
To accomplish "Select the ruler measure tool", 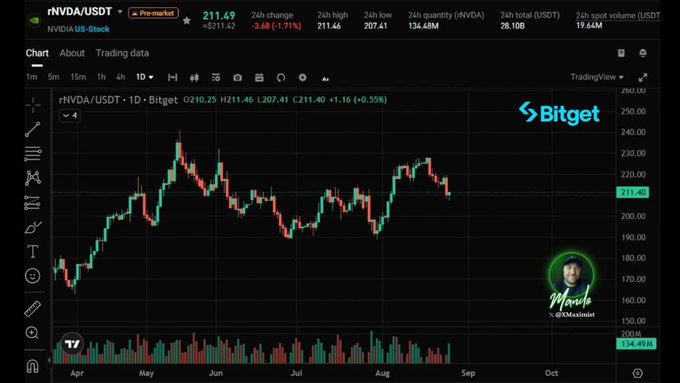I will [x=33, y=308].
